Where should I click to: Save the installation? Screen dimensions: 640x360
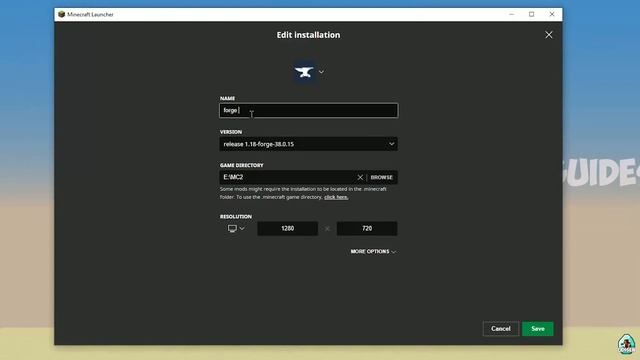point(538,329)
